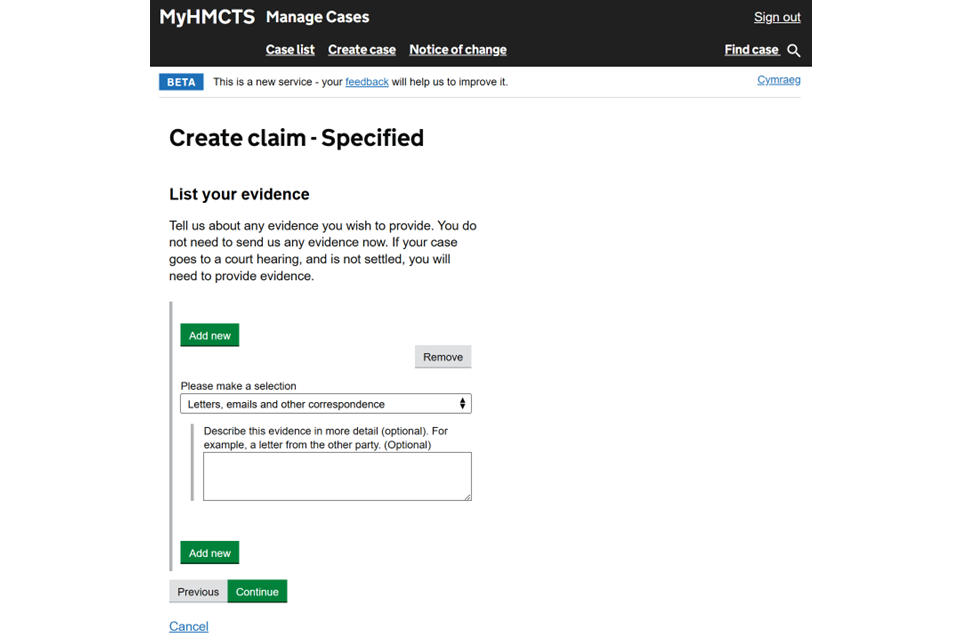Image resolution: width=960 pixels, height=640 pixels.
Task: Focus the evidence description text area
Action: [337, 476]
